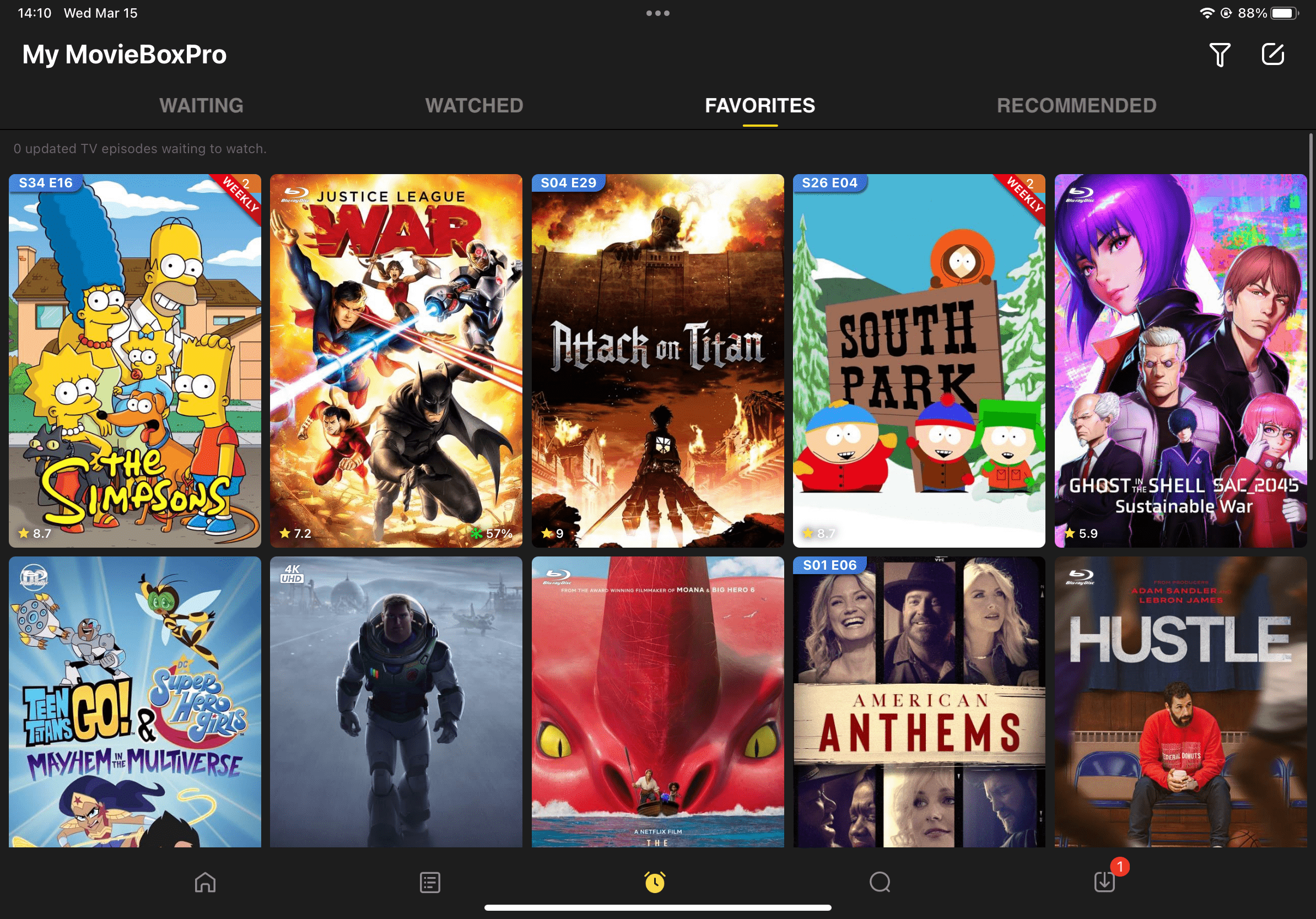This screenshot has width=1316, height=919.
Task: Tap the S26 E04 badge on South Park
Action: pos(830,183)
